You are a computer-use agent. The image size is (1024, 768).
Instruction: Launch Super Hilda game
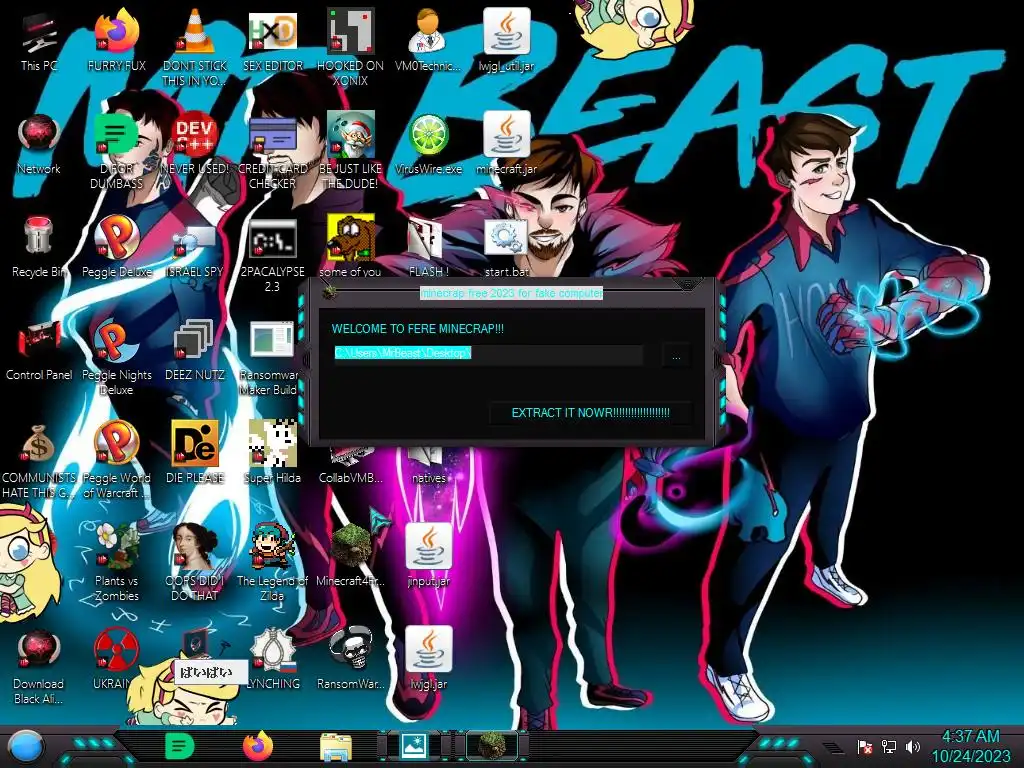tap(272, 453)
